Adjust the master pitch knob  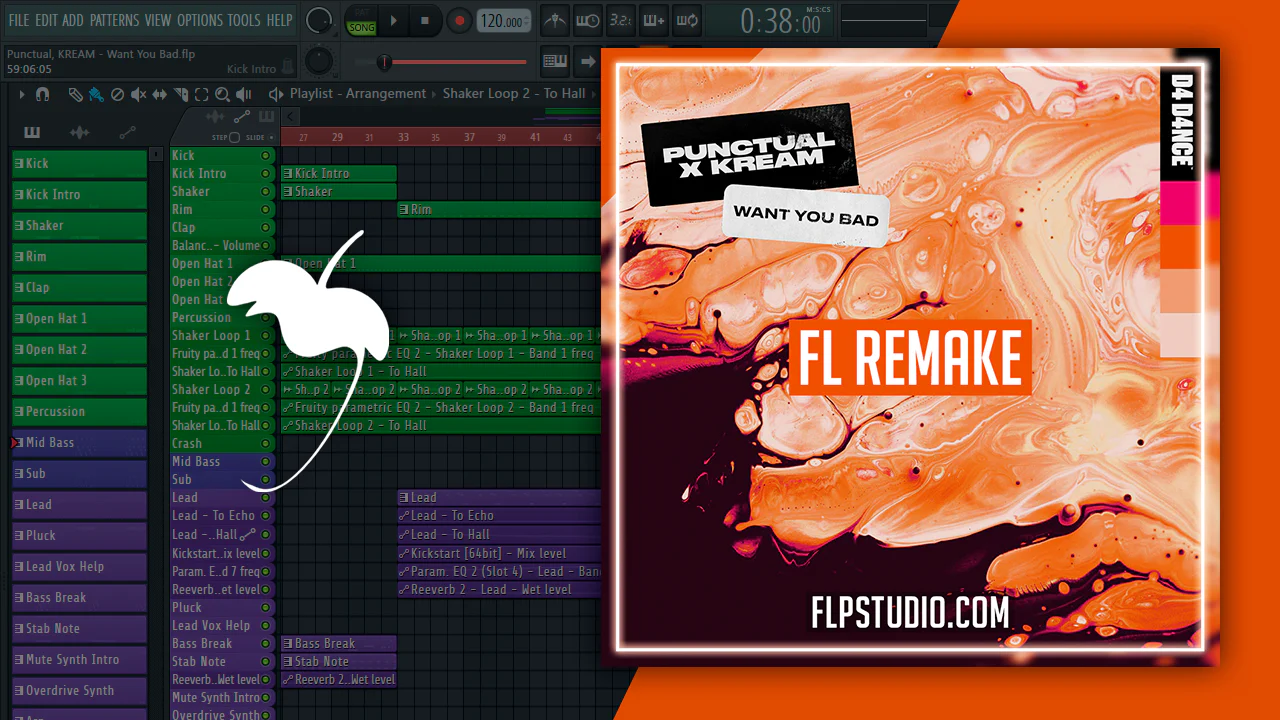(x=319, y=61)
